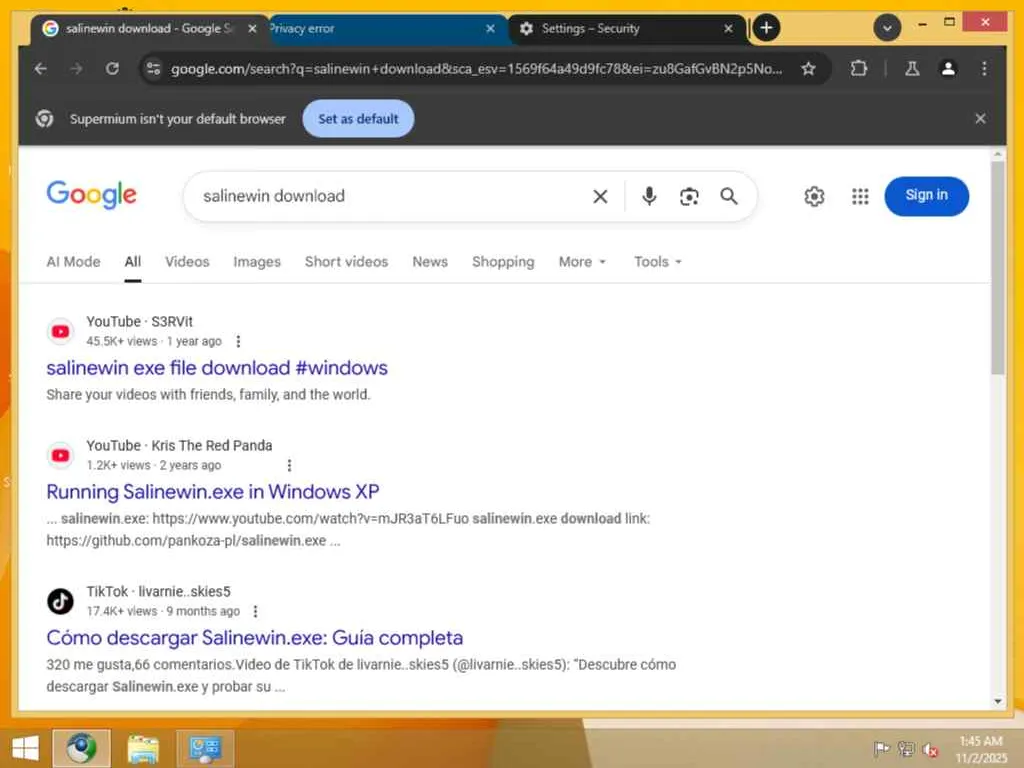
Task: Open a new tab with the plus button
Action: [767, 28]
